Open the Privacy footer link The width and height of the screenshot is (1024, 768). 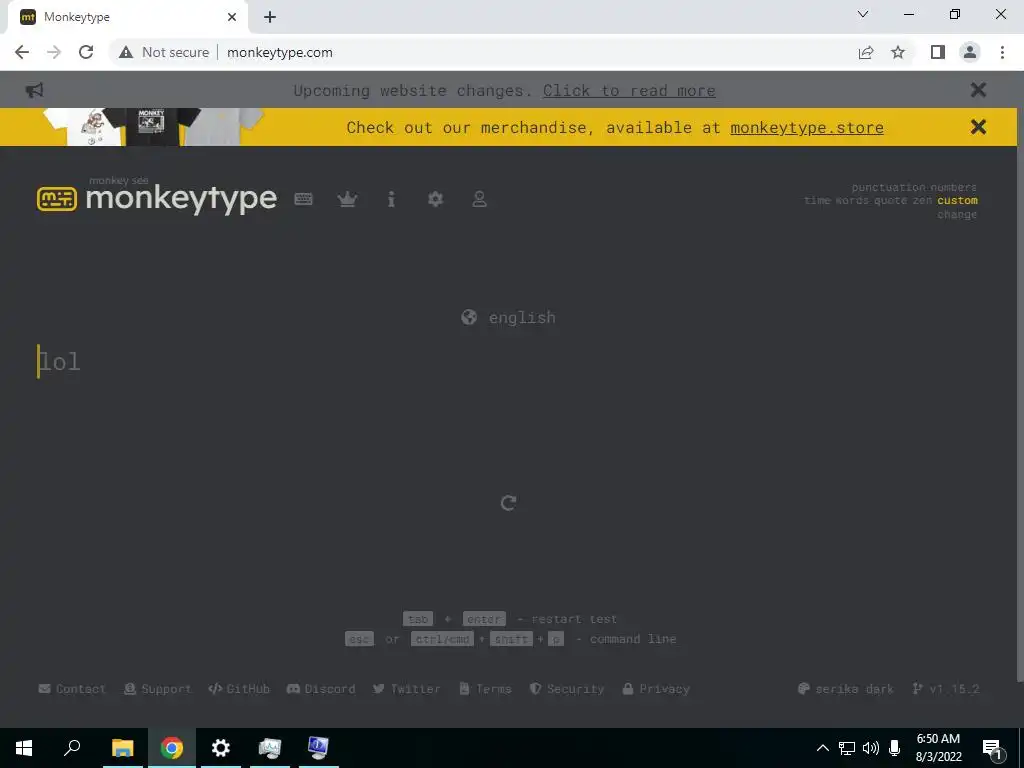pos(656,689)
